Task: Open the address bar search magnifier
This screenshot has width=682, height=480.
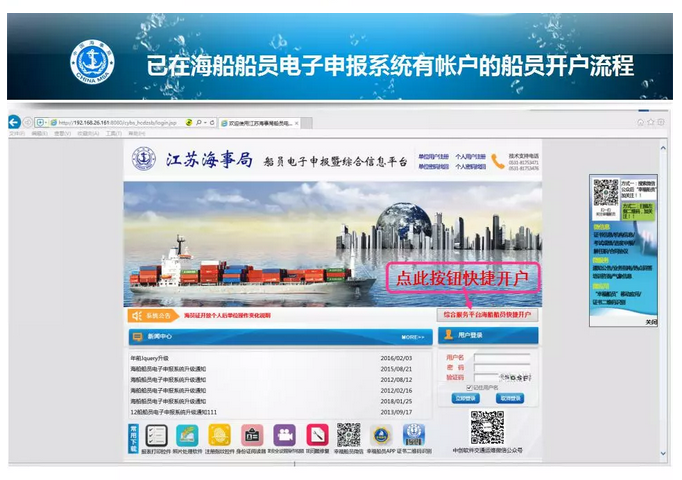Action: [x=198, y=123]
